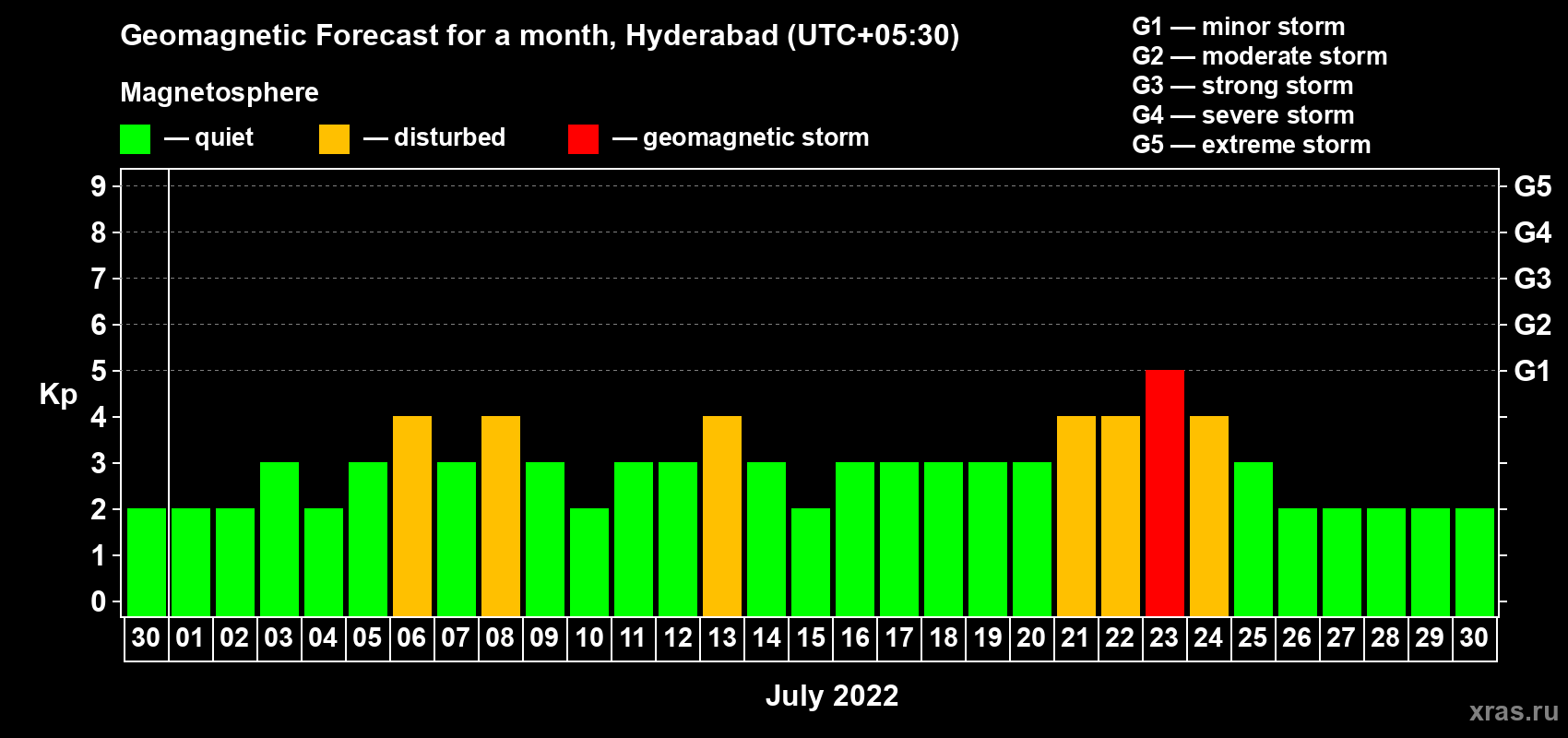Screen dimensions: 1568x738
Task: Click the 'disturbed' legend text
Action: pos(450,137)
